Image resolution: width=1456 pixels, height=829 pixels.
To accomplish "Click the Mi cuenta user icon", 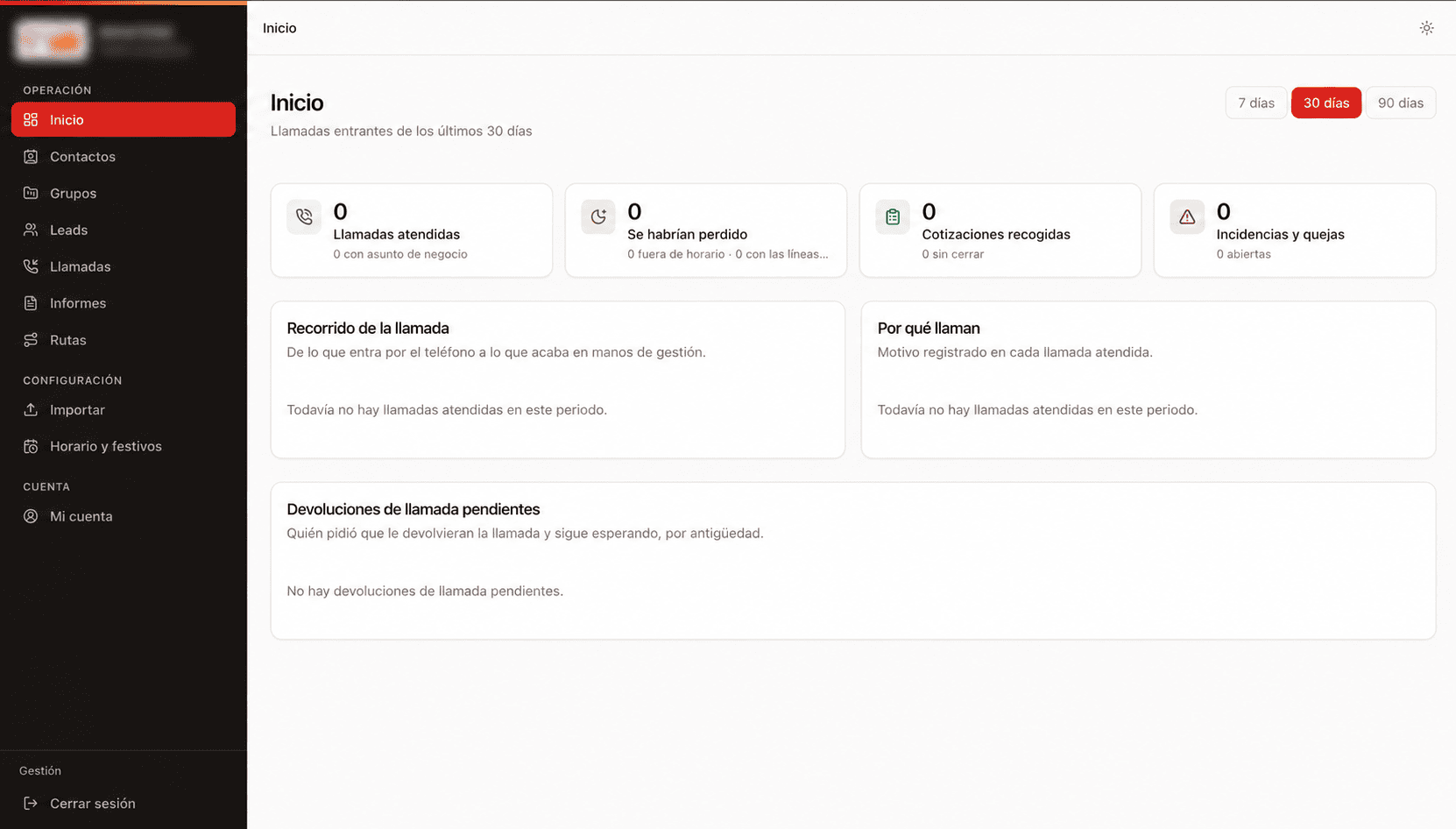I will [31, 517].
